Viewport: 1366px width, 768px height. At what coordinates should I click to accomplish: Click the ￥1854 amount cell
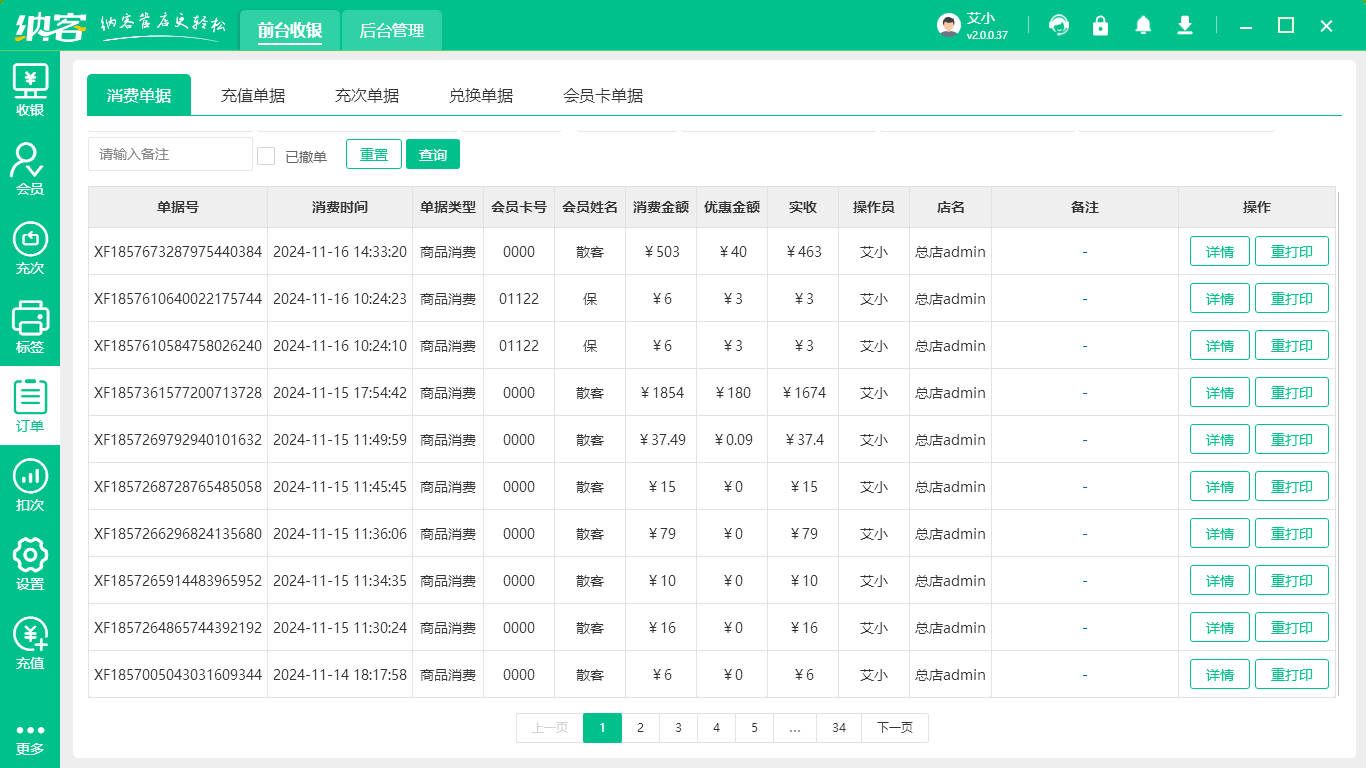[x=661, y=393]
